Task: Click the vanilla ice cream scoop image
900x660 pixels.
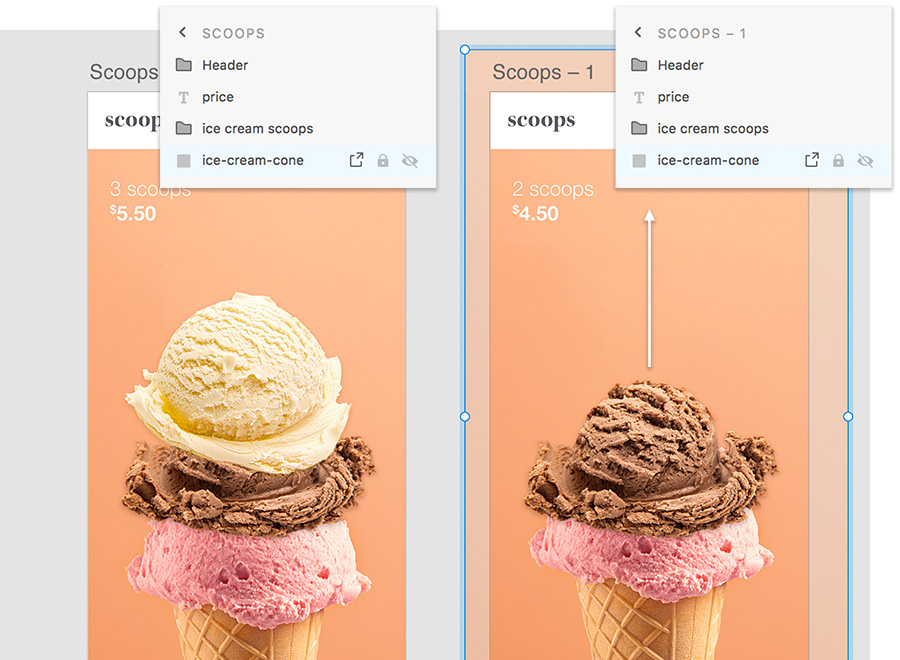Action: coord(238,382)
